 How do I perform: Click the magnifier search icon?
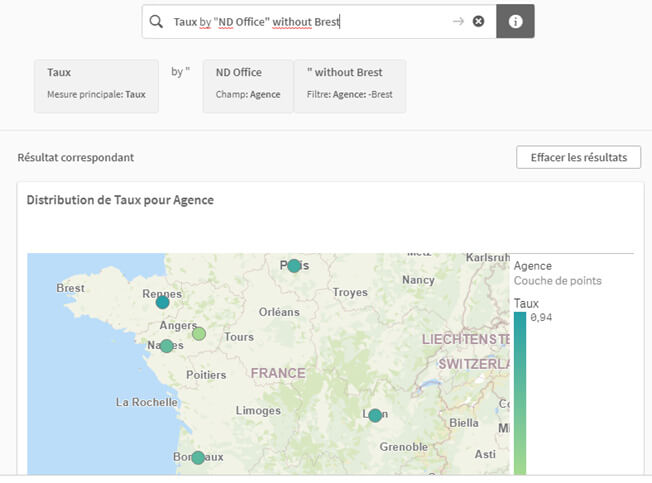(x=156, y=22)
